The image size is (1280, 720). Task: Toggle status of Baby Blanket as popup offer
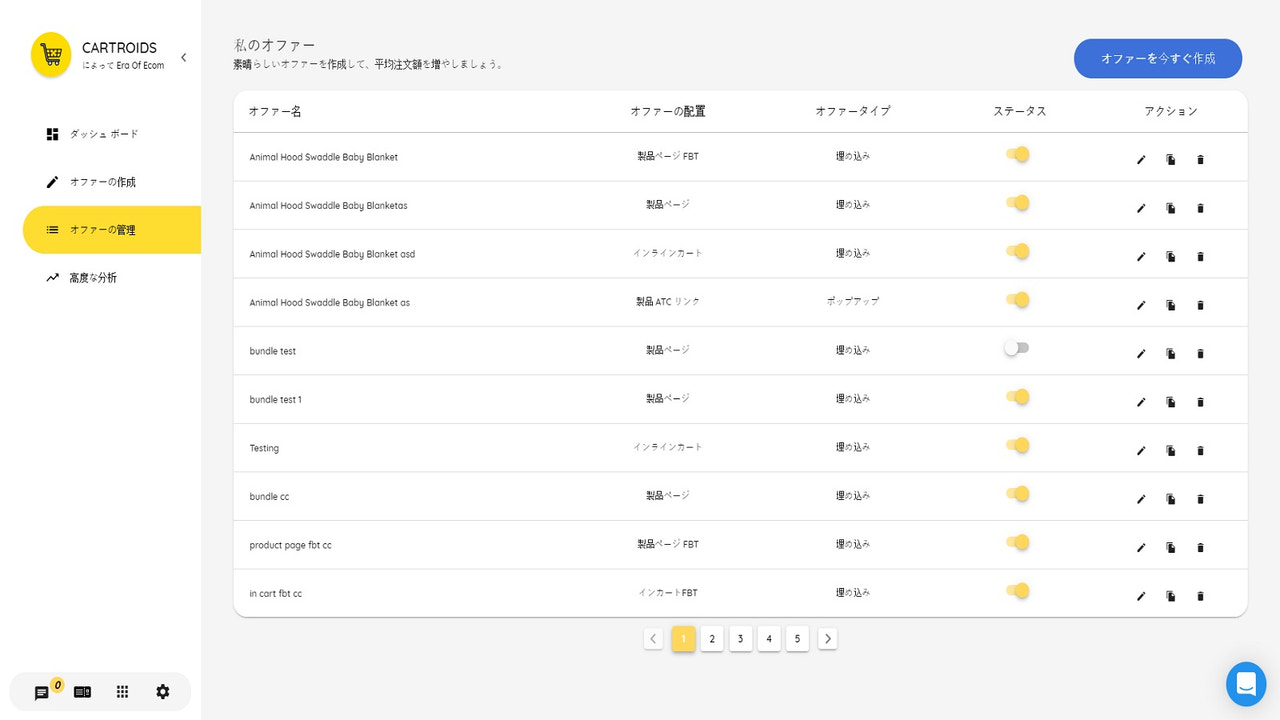click(x=1018, y=299)
